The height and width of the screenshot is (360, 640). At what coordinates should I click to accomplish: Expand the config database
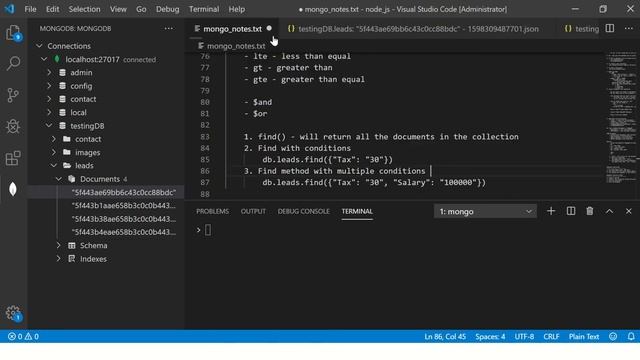[x=49, y=86]
